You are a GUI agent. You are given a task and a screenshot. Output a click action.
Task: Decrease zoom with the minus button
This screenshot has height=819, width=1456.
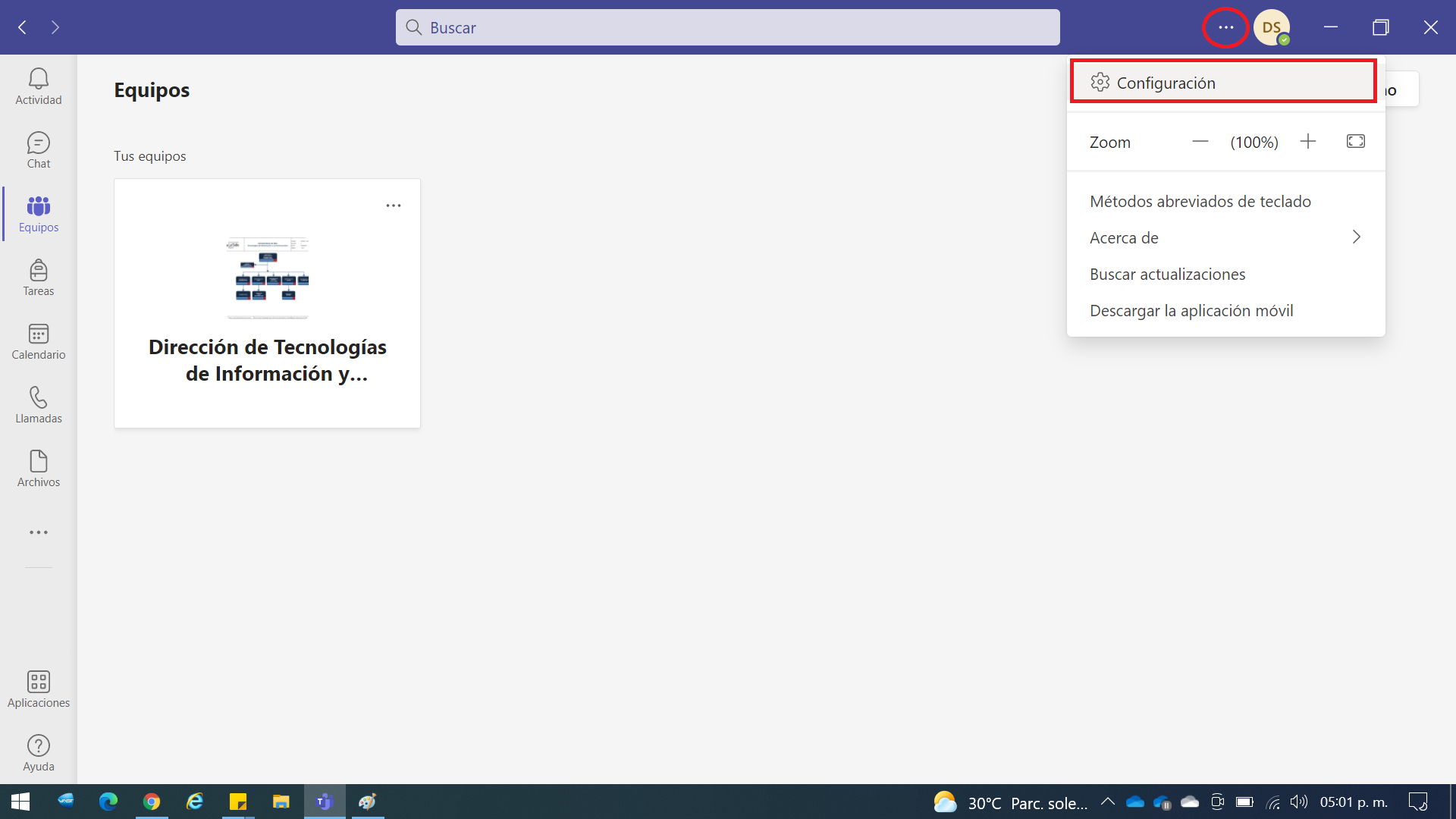tap(1200, 142)
